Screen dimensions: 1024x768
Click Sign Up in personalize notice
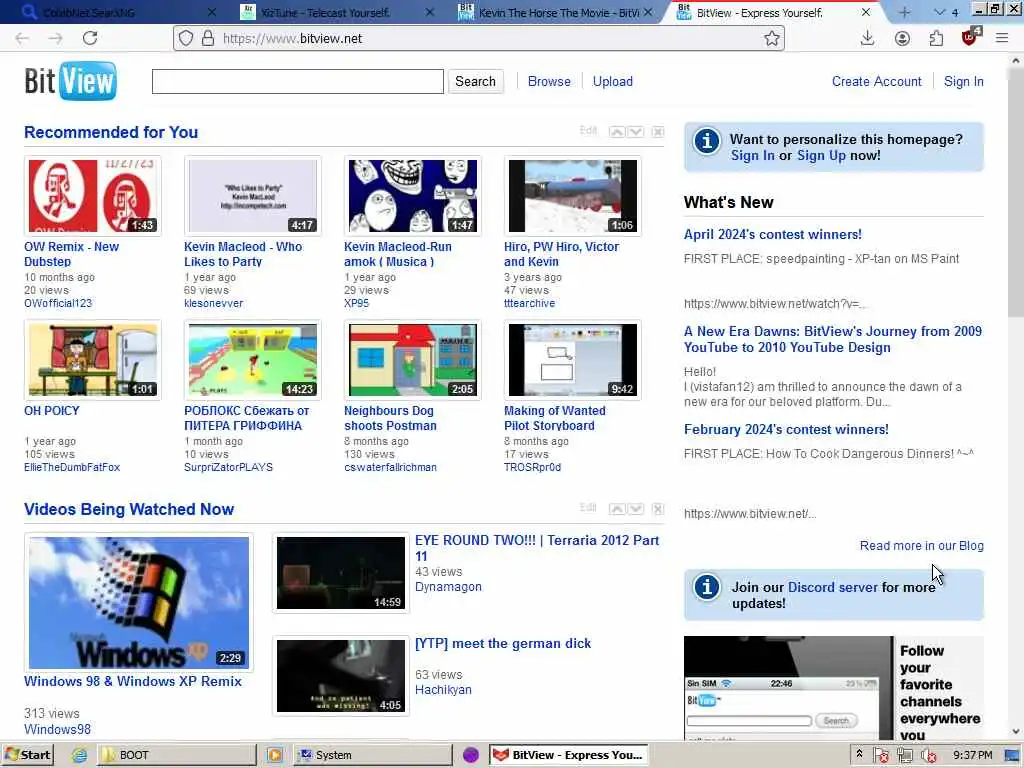[x=821, y=155]
